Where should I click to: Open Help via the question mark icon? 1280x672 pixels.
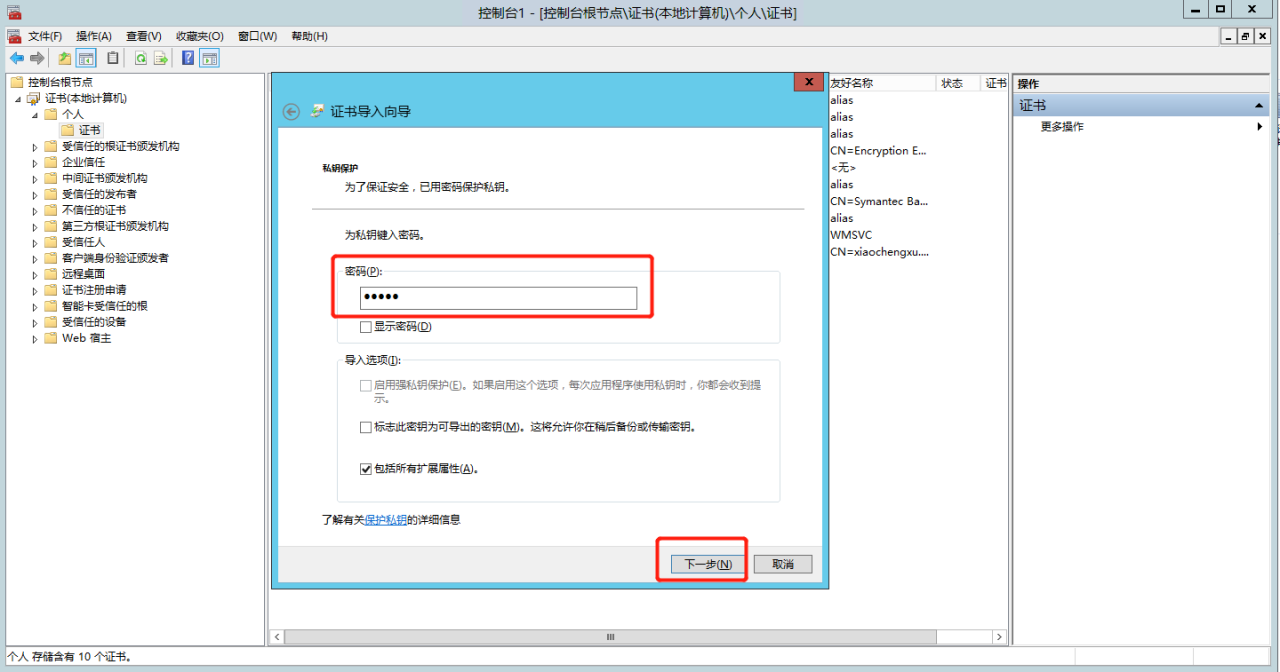[x=188, y=58]
